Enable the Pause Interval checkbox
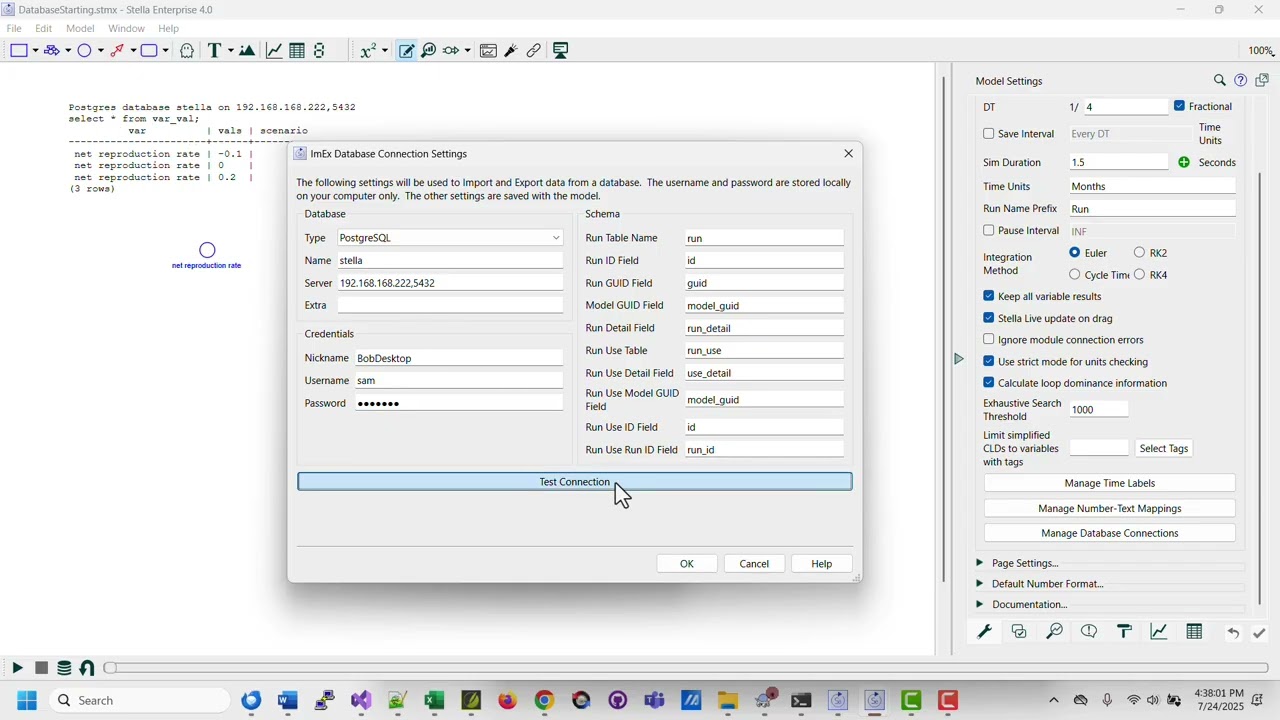 click(989, 230)
